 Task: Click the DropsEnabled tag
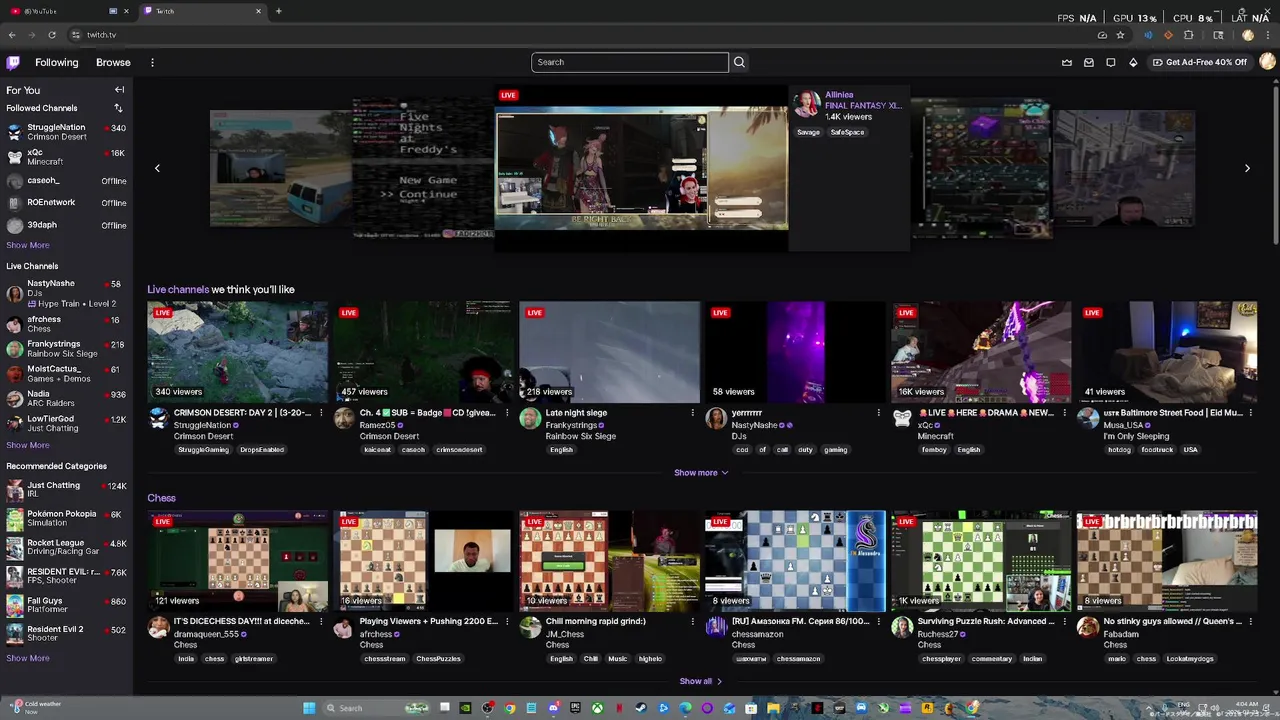(262, 450)
